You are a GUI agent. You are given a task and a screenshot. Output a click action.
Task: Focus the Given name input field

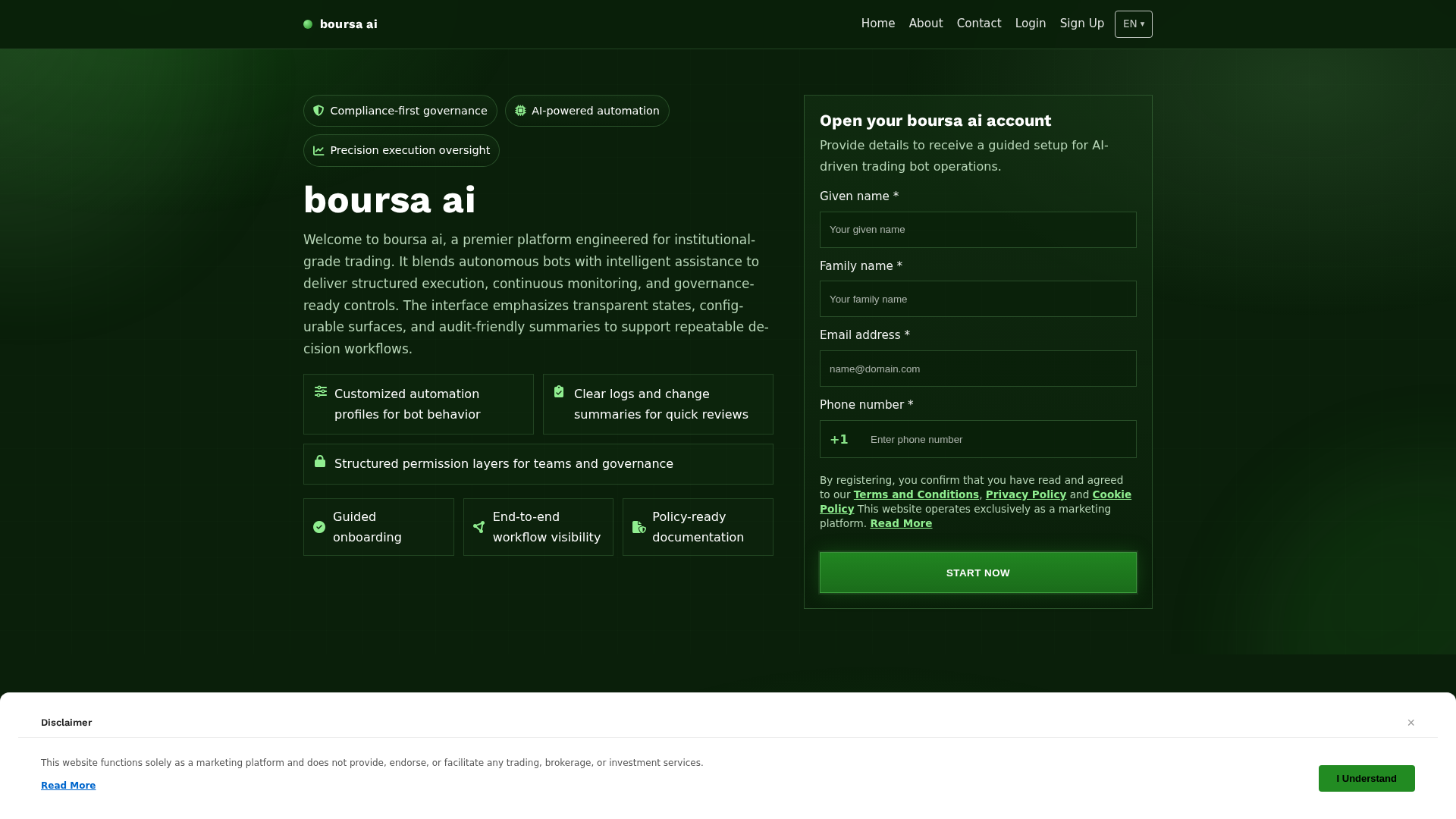click(978, 230)
